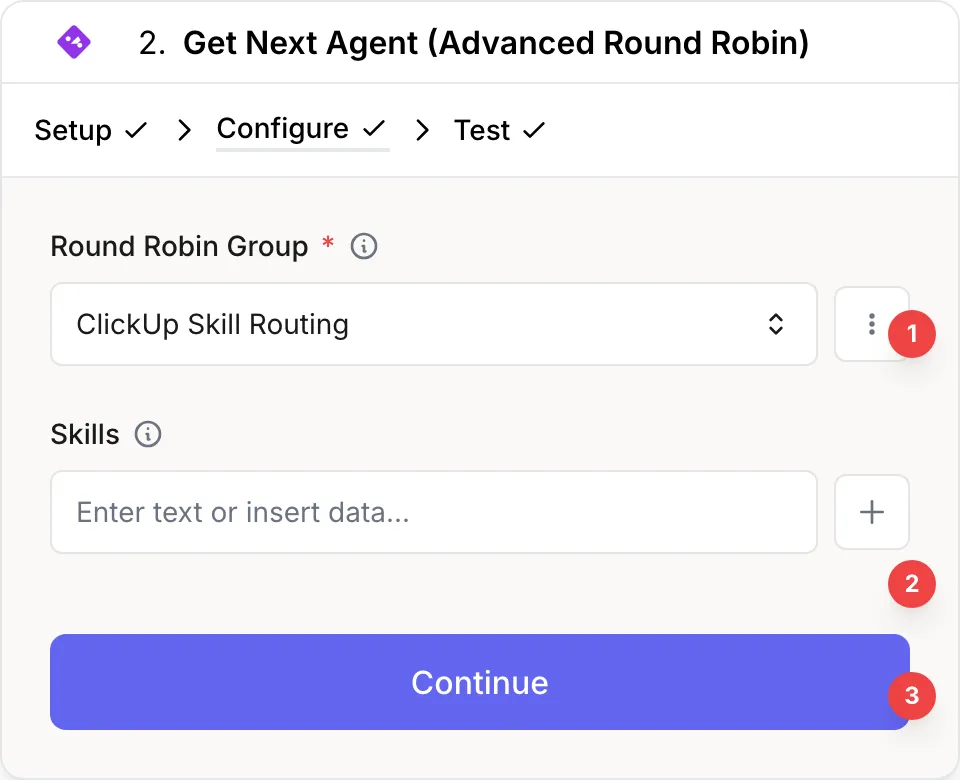Click the up-down chevron inside the group dropdown

[x=775, y=324]
